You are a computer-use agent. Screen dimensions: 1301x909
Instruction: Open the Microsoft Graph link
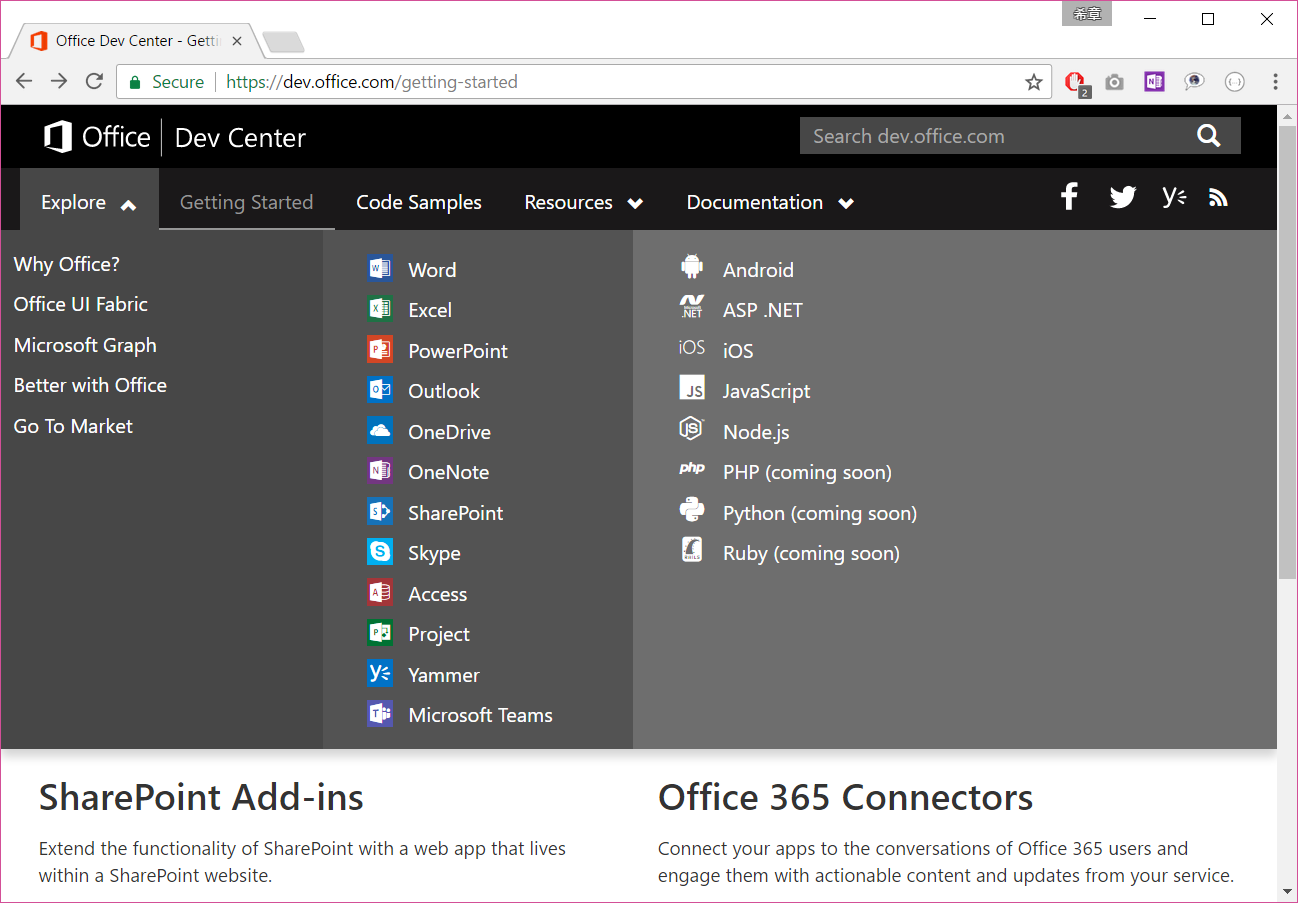[85, 345]
